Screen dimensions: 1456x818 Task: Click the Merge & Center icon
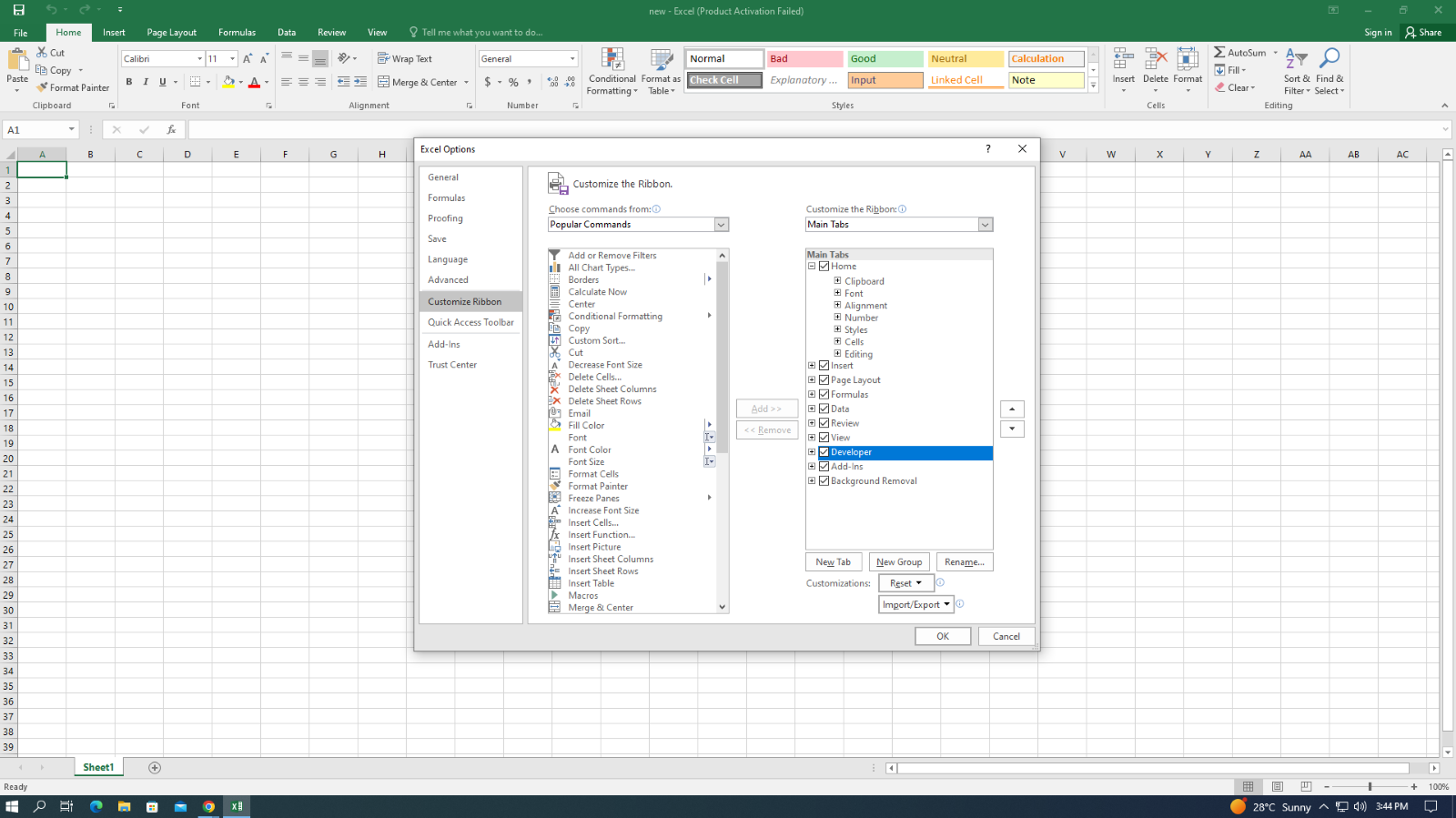[384, 82]
